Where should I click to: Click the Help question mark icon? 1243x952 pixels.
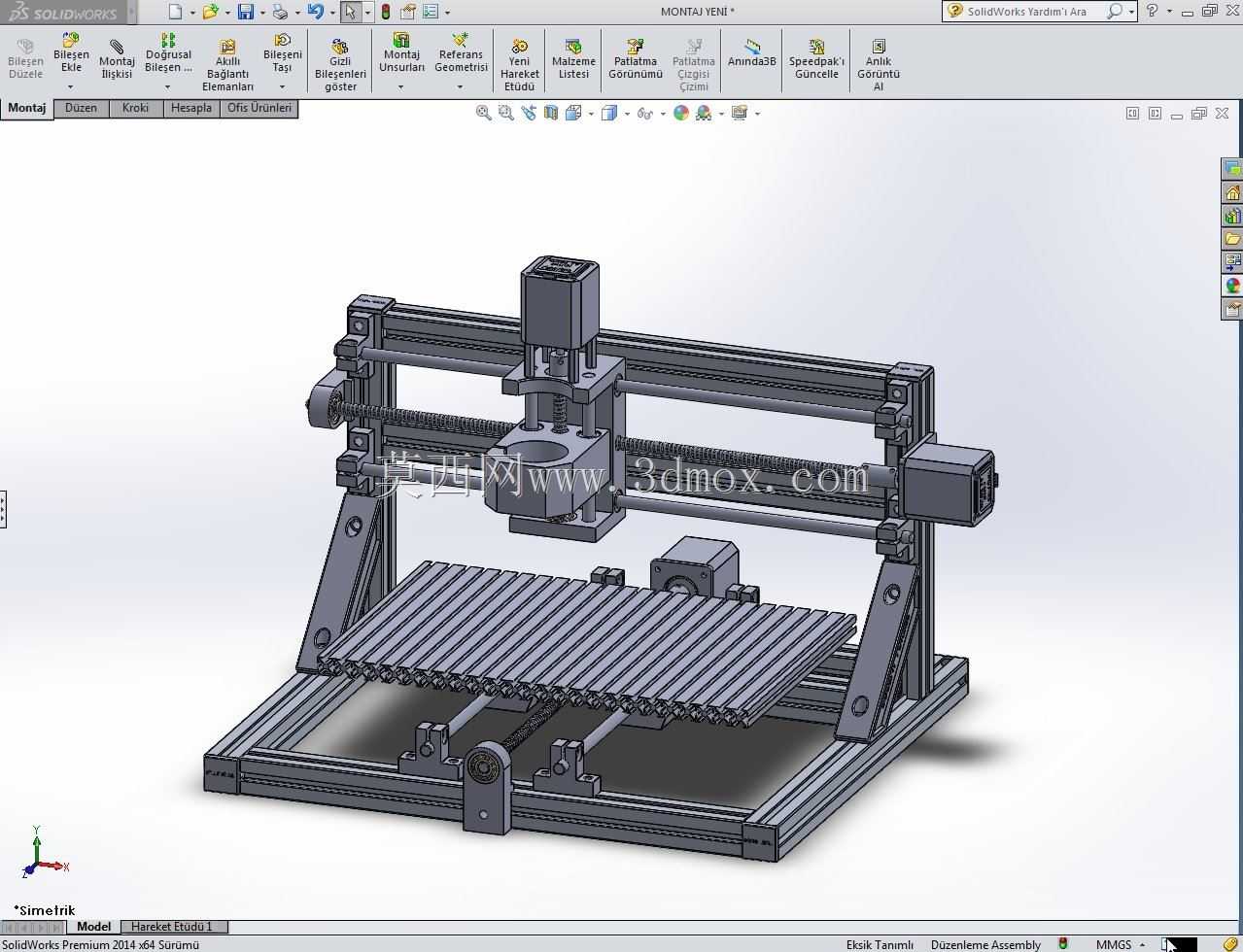pos(1152,11)
